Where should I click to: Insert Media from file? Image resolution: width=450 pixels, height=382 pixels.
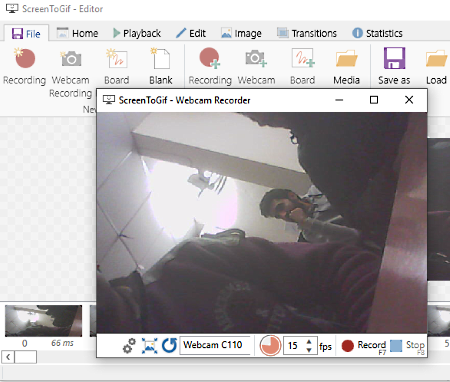346,66
